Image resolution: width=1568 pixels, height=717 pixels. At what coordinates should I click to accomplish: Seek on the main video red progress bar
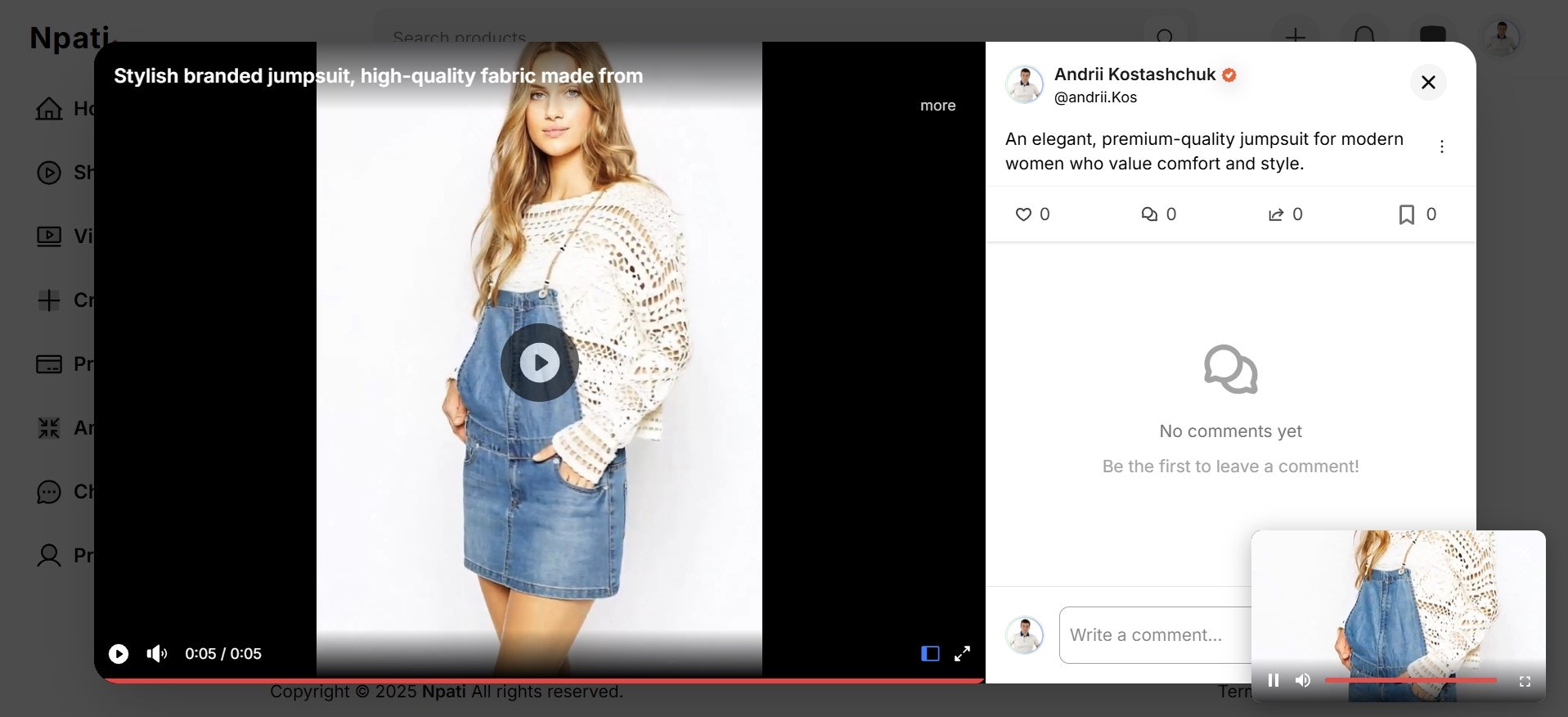point(540,680)
